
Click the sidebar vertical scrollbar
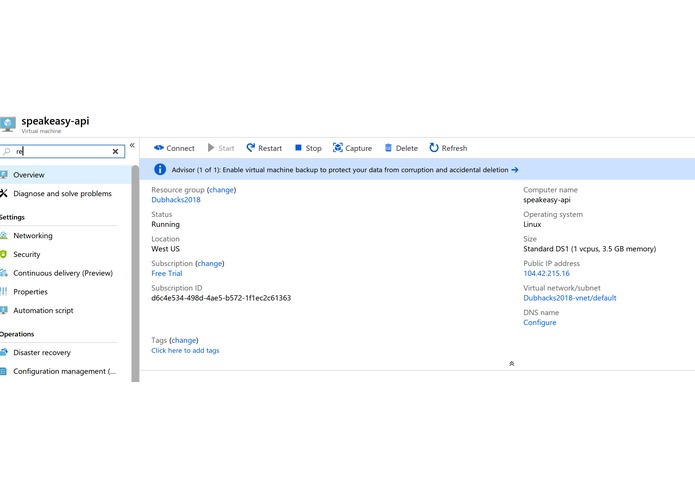(135, 273)
